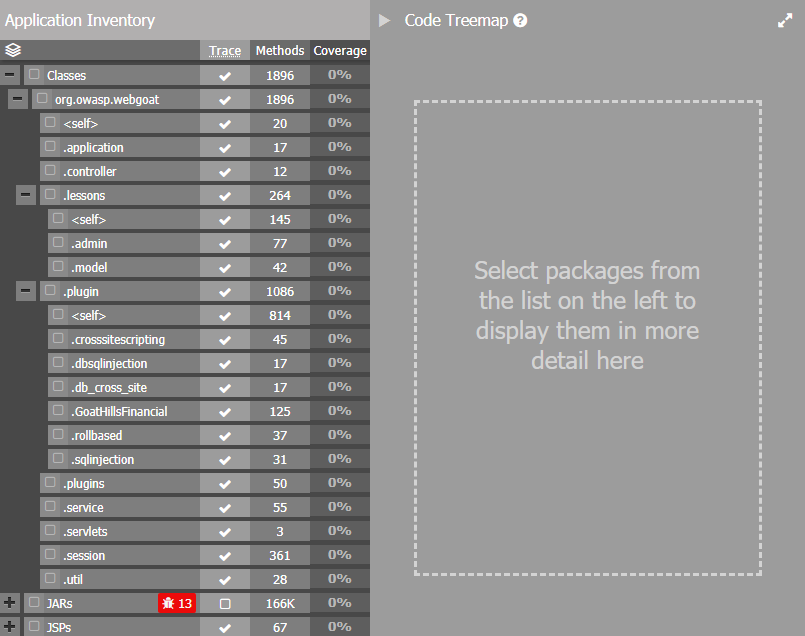The height and width of the screenshot is (636, 805).
Task: Collapse the Classes tree node
Action: [10, 75]
